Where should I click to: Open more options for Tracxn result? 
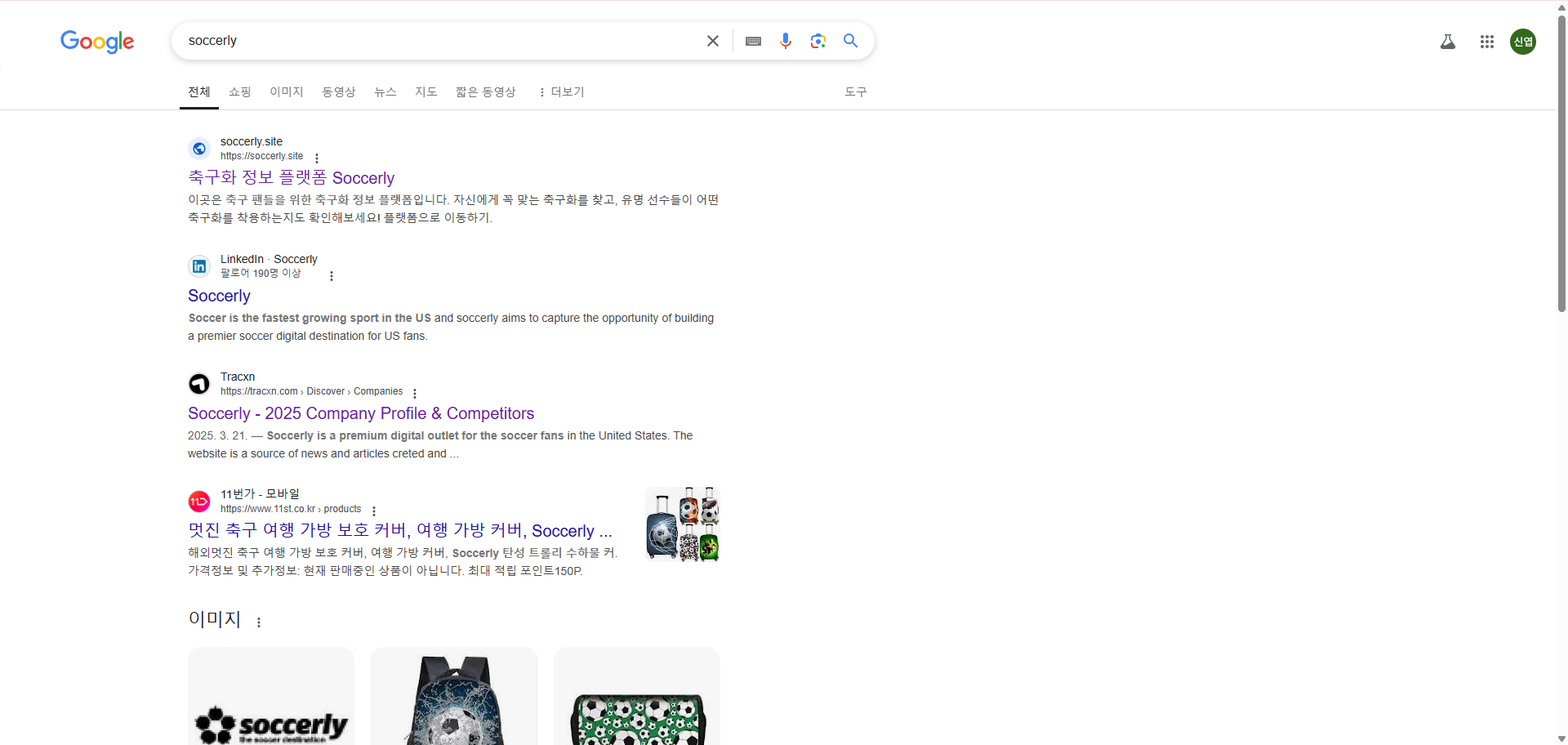click(415, 393)
